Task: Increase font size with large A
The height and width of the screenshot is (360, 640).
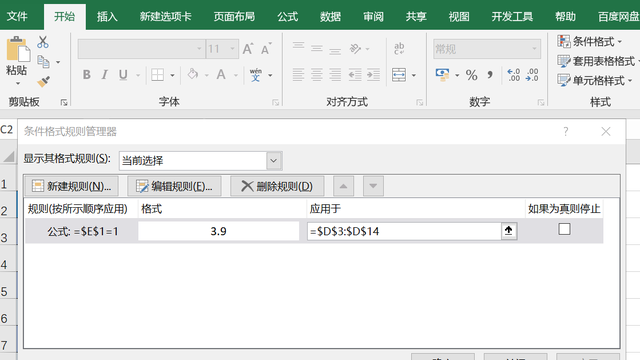Action: [247, 49]
